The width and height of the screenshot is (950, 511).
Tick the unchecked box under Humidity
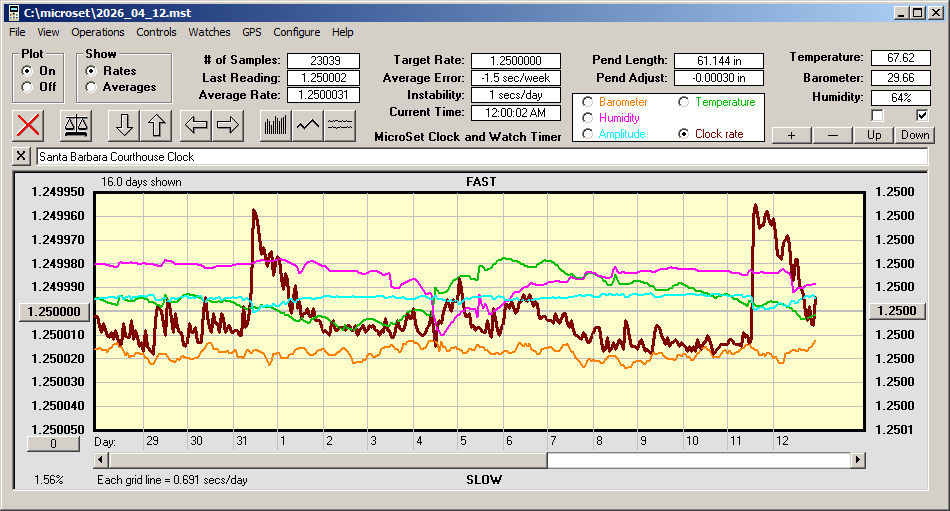tap(877, 116)
